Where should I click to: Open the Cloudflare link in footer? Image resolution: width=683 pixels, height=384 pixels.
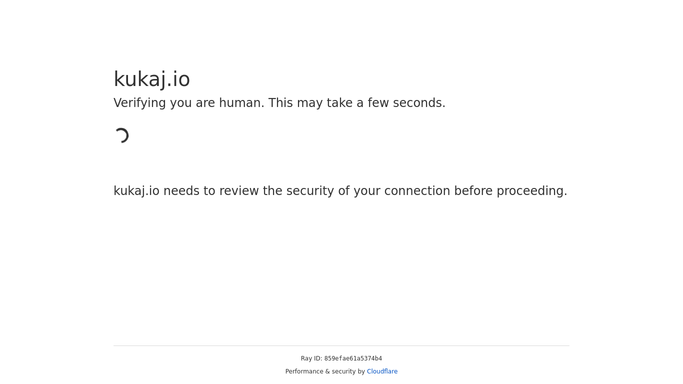tap(382, 371)
